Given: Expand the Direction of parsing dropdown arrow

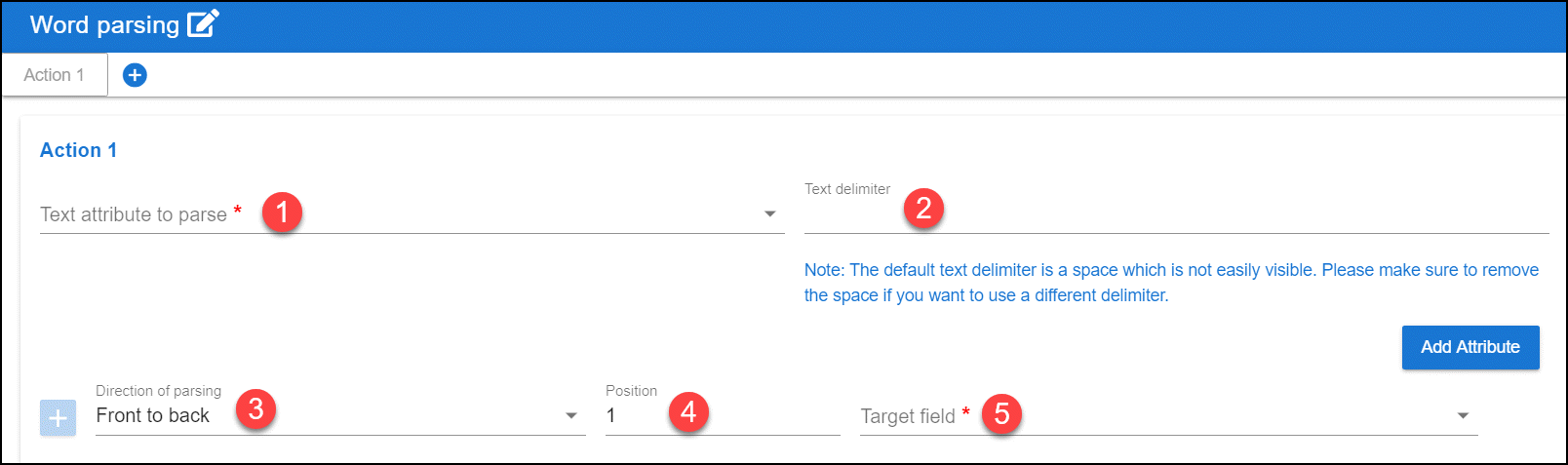Looking at the screenshot, I should [571, 415].
